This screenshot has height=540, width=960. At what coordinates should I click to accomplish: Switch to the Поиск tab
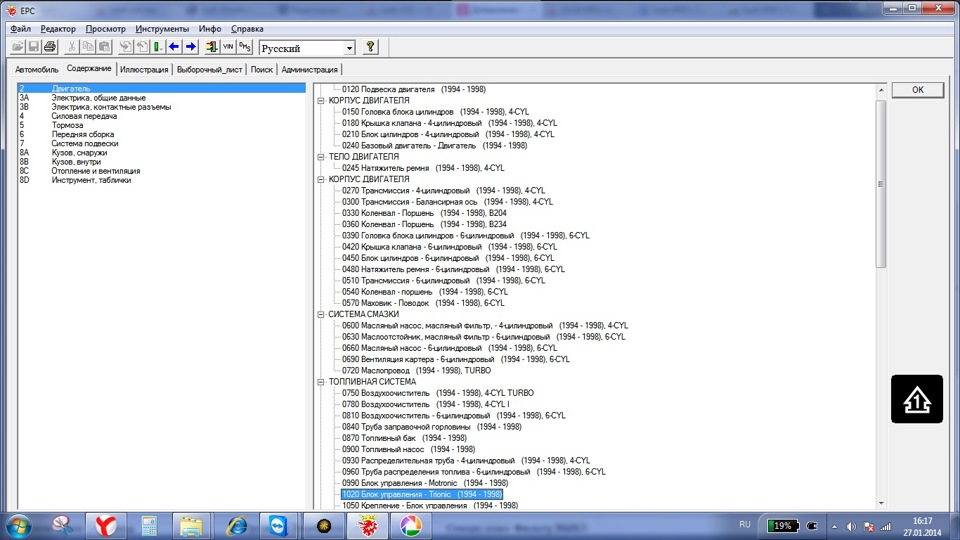[x=261, y=70]
